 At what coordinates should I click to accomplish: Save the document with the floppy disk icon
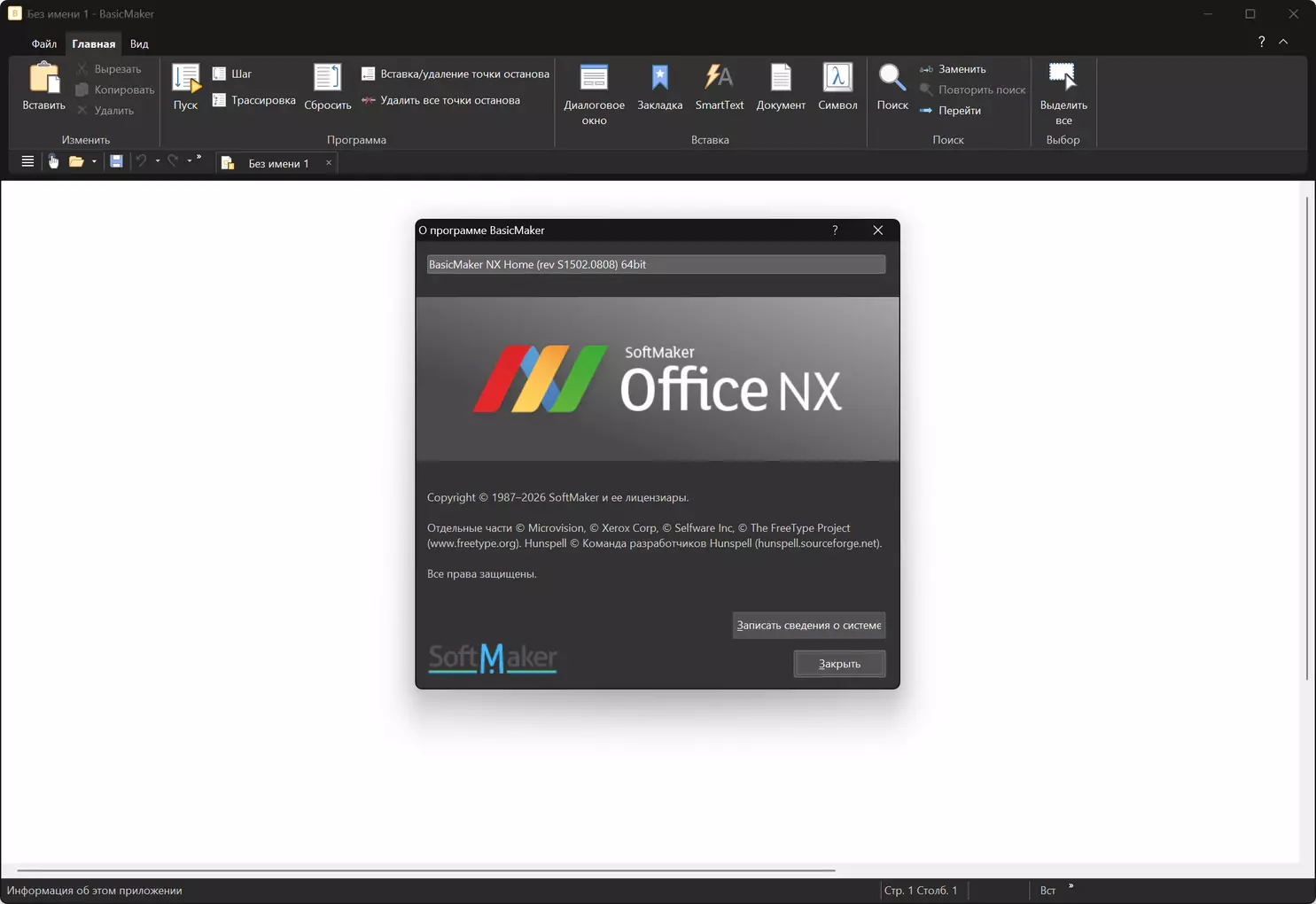click(x=116, y=161)
